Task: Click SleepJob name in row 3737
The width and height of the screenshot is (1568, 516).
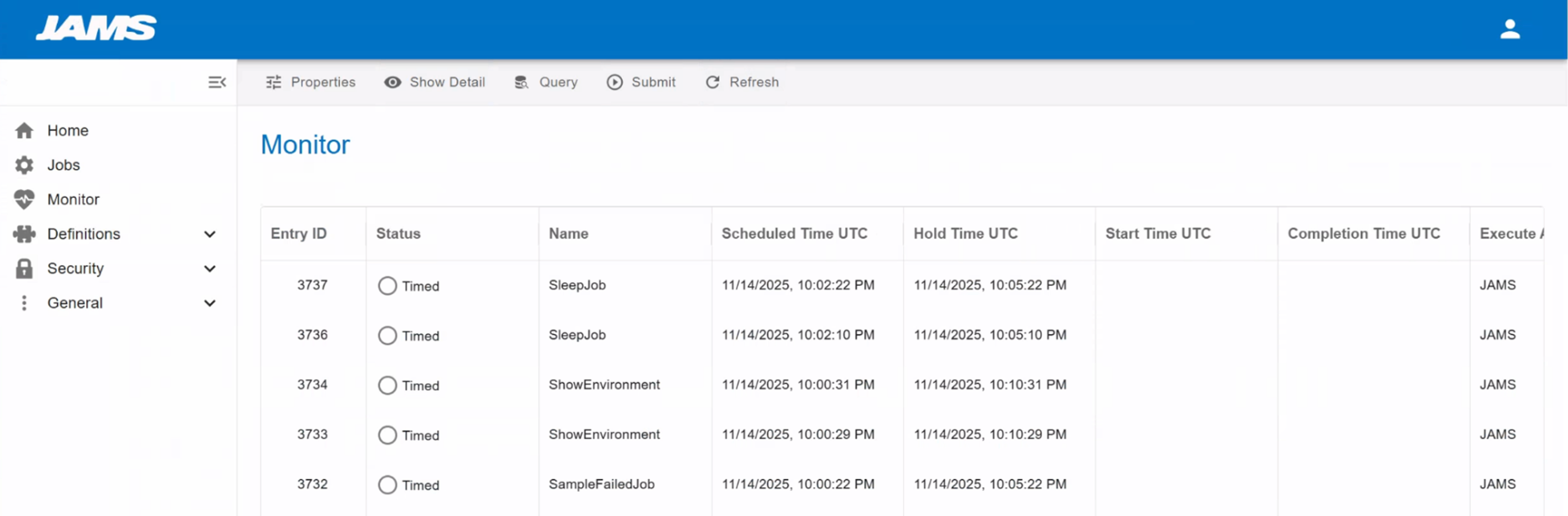Action: point(577,285)
